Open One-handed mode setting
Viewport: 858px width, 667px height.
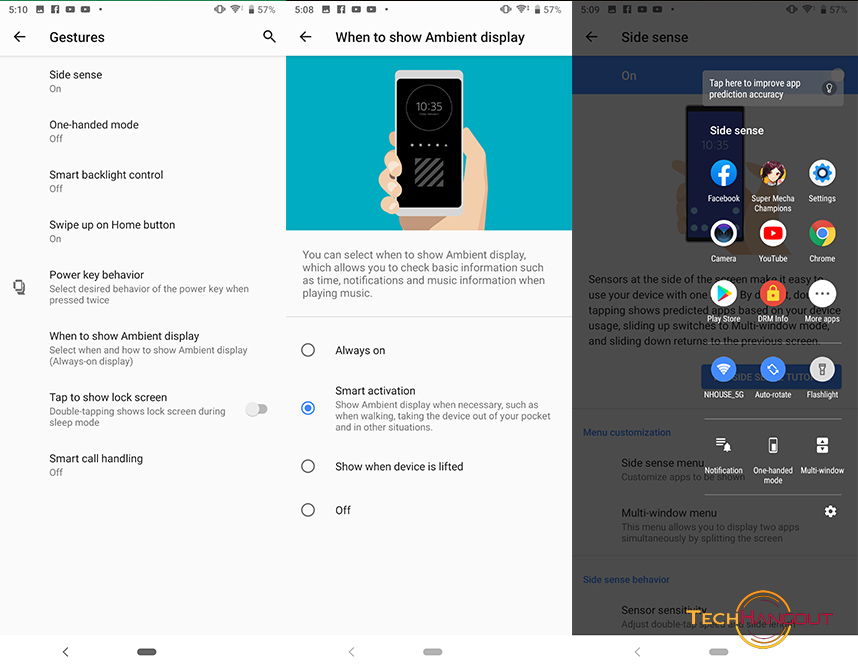click(x=143, y=131)
